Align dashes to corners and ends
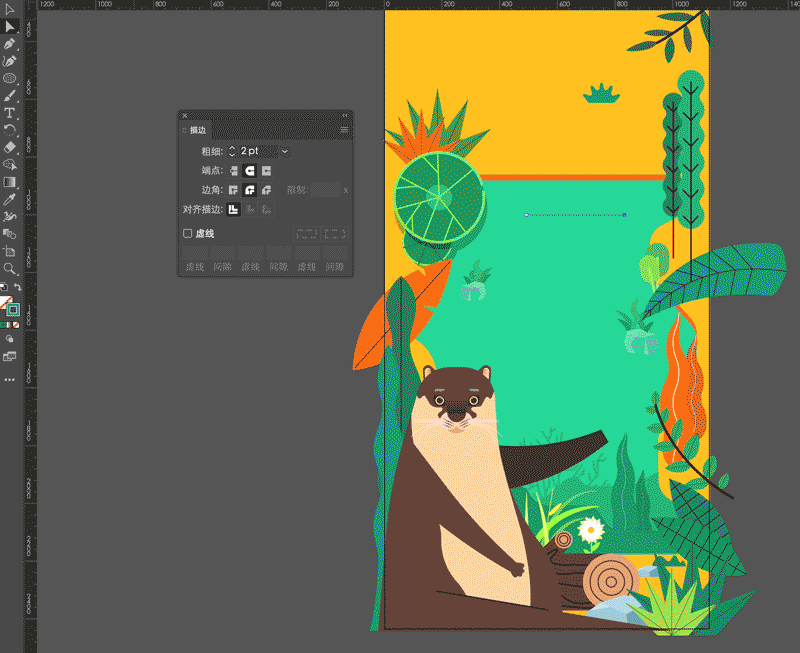The width and height of the screenshot is (800, 653). (335, 234)
